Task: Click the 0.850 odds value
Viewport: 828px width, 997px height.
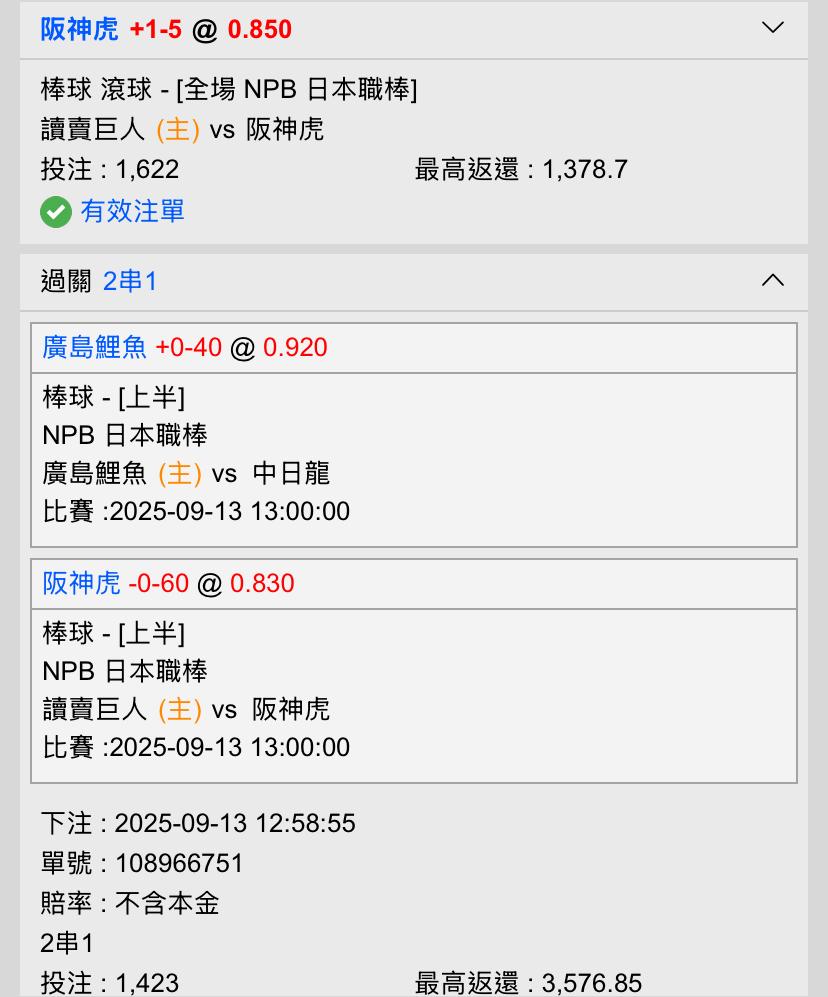Action: pos(260,29)
